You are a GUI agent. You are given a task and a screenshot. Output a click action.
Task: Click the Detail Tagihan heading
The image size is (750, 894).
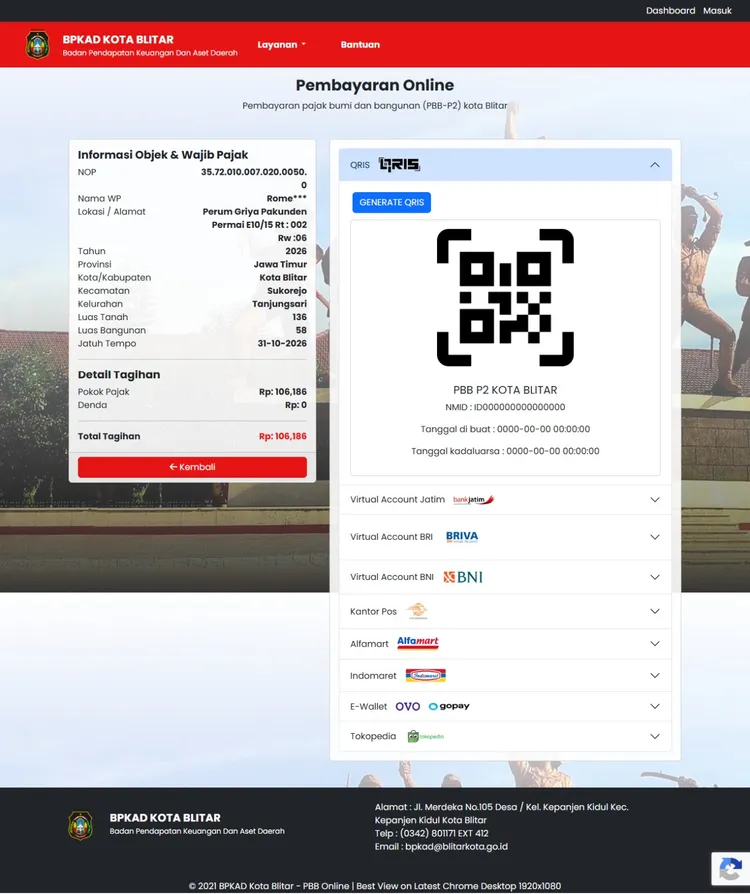coord(119,375)
